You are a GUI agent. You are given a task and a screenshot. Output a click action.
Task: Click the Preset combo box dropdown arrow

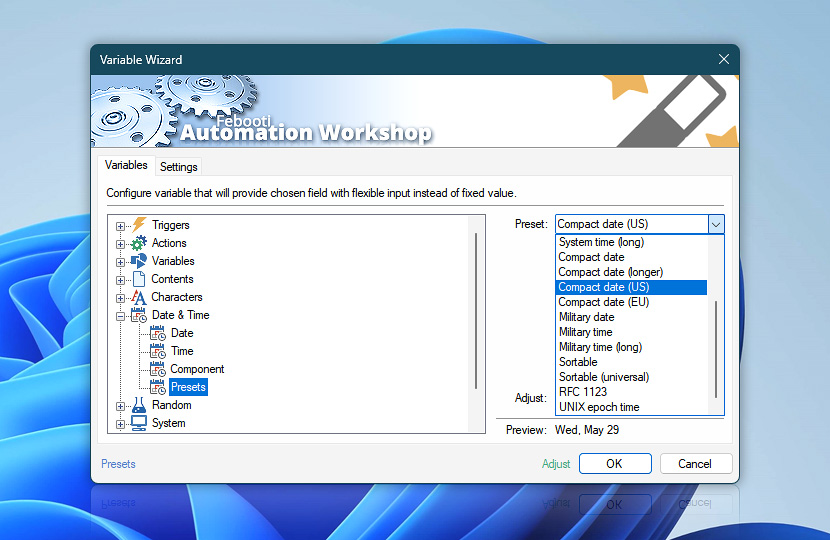(x=716, y=224)
